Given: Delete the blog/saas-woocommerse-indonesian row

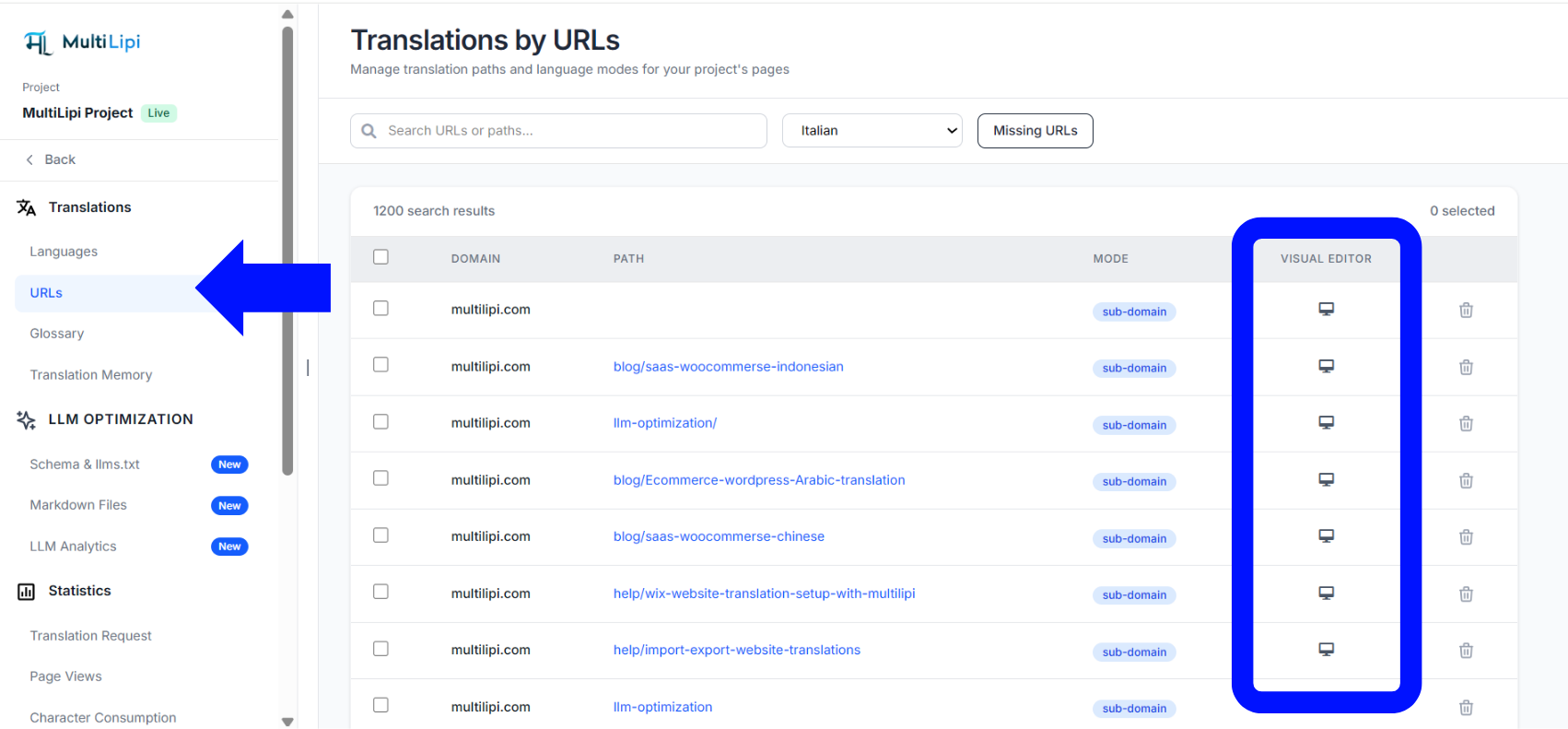Looking at the screenshot, I should tap(1466, 368).
